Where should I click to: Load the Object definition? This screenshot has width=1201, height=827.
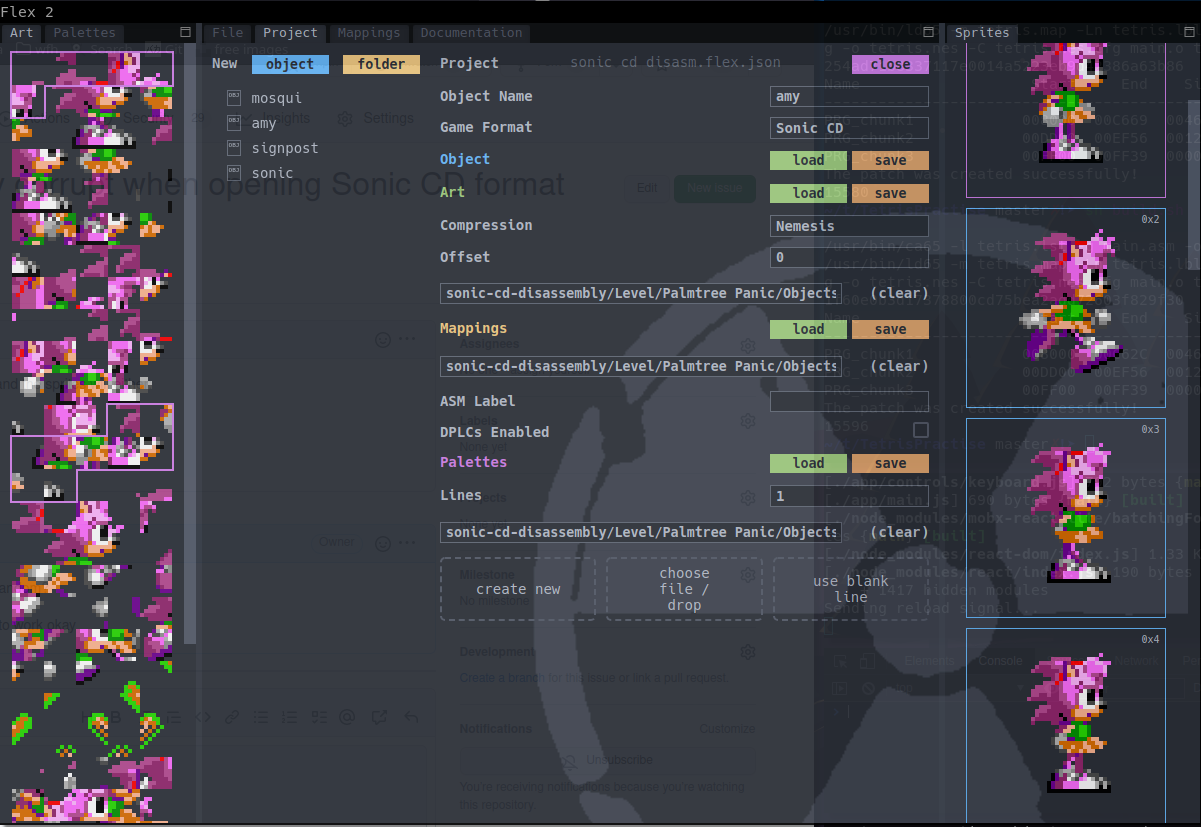tap(808, 160)
